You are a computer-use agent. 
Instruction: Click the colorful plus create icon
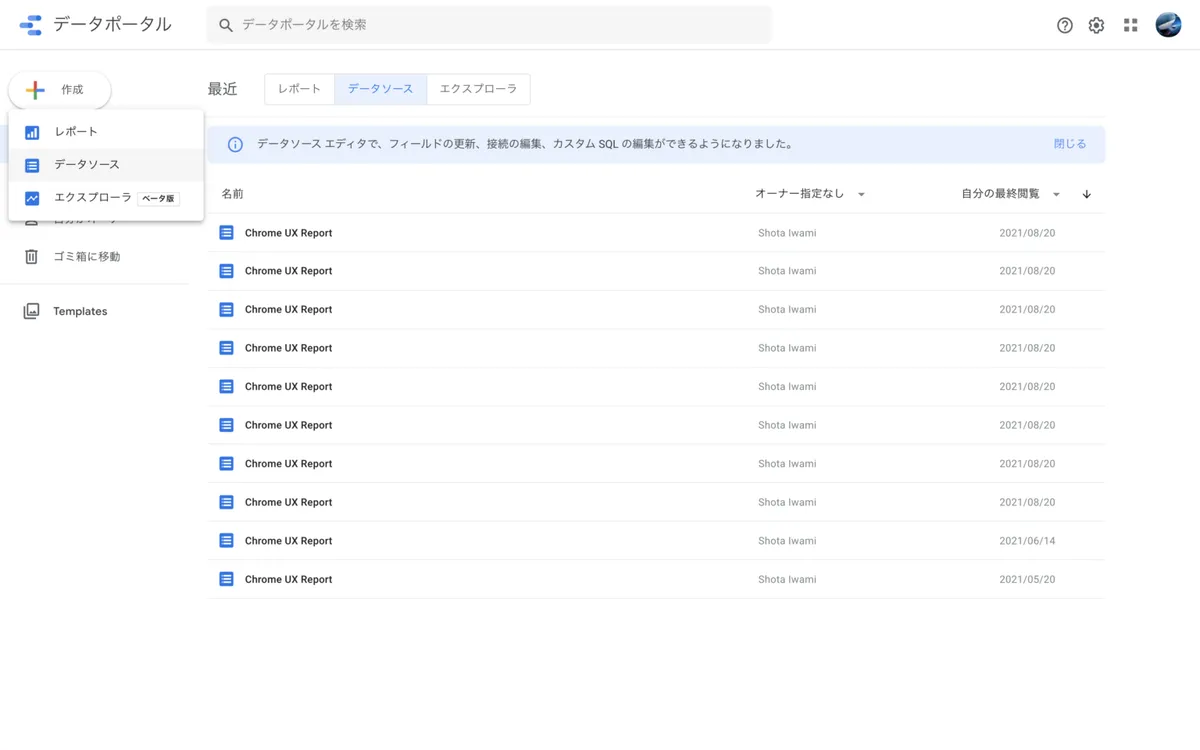point(35,90)
